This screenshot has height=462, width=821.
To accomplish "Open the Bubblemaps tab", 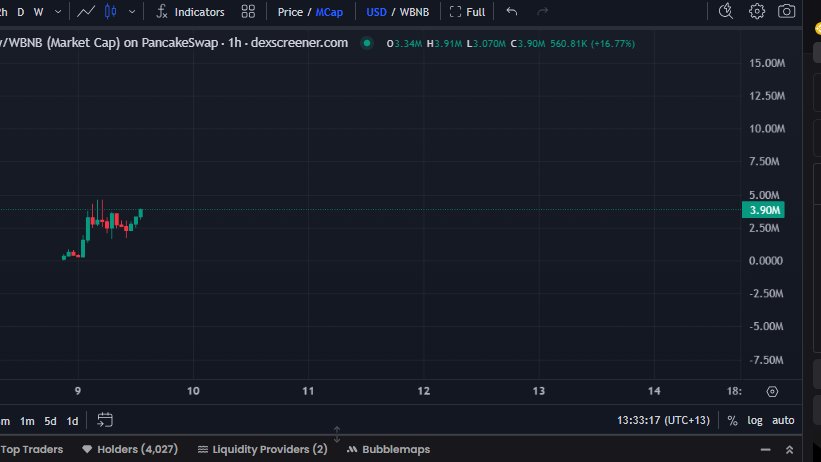I will tap(389, 449).
